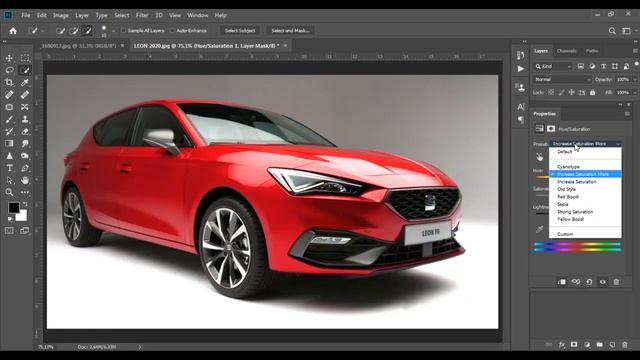Create new group folder icon

coord(599,345)
